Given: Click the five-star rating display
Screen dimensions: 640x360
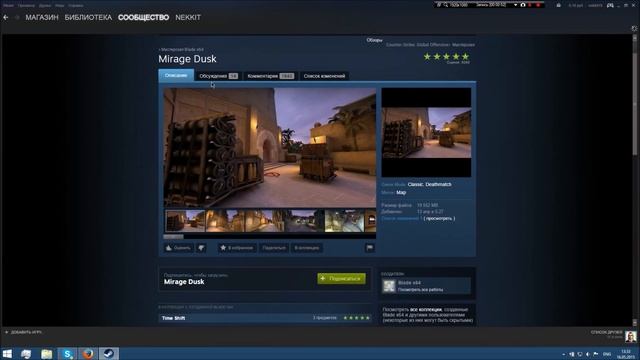Looking at the screenshot, I should pos(446,57).
